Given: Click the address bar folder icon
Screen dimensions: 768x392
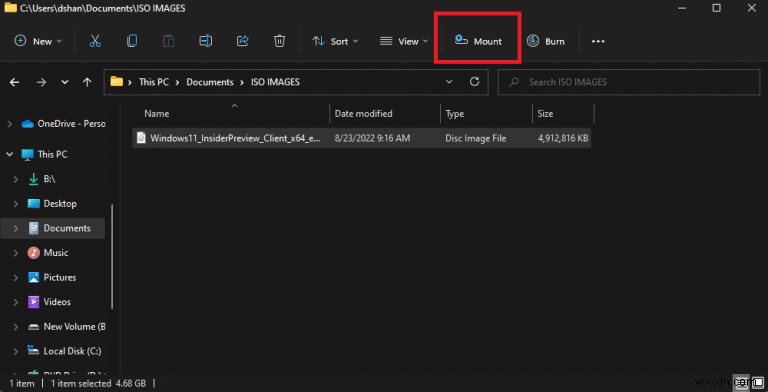Looking at the screenshot, I should 117,81.
